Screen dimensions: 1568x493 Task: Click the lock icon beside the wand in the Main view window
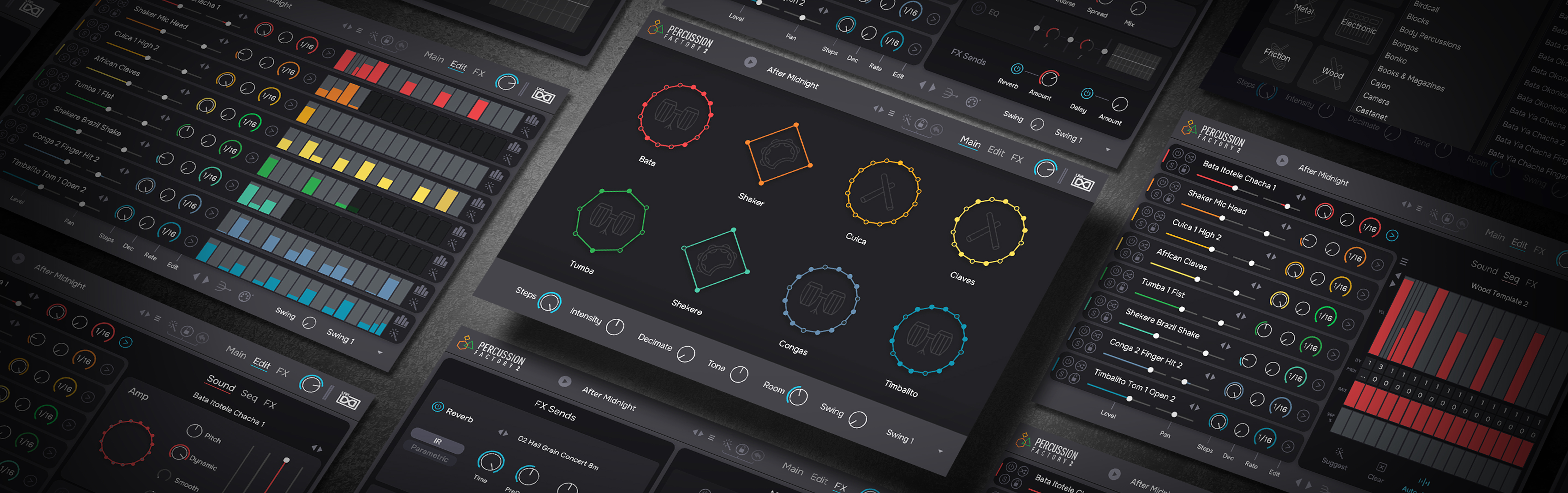pyautogui.click(x=922, y=125)
